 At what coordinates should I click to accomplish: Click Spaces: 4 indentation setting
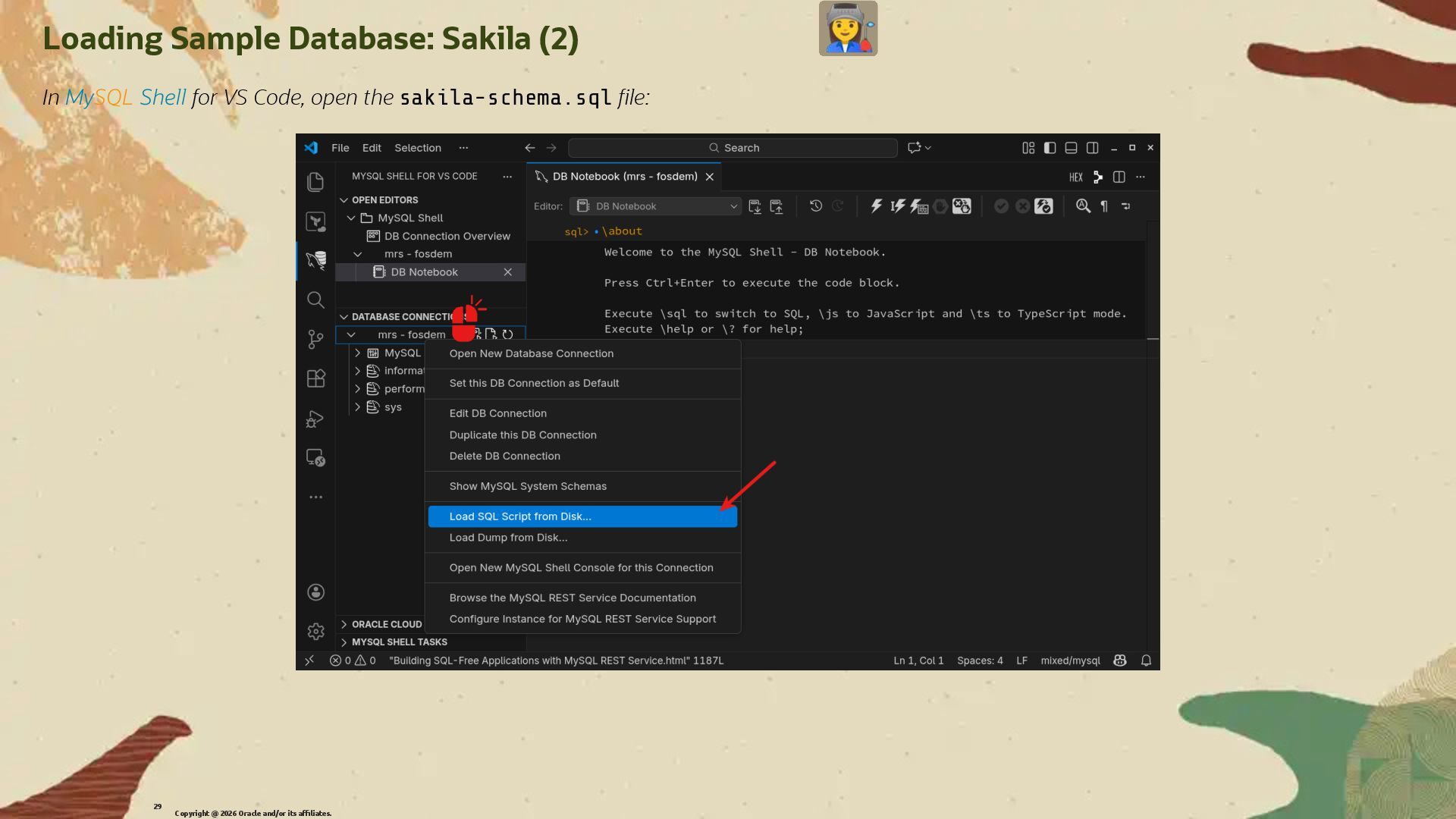click(979, 661)
